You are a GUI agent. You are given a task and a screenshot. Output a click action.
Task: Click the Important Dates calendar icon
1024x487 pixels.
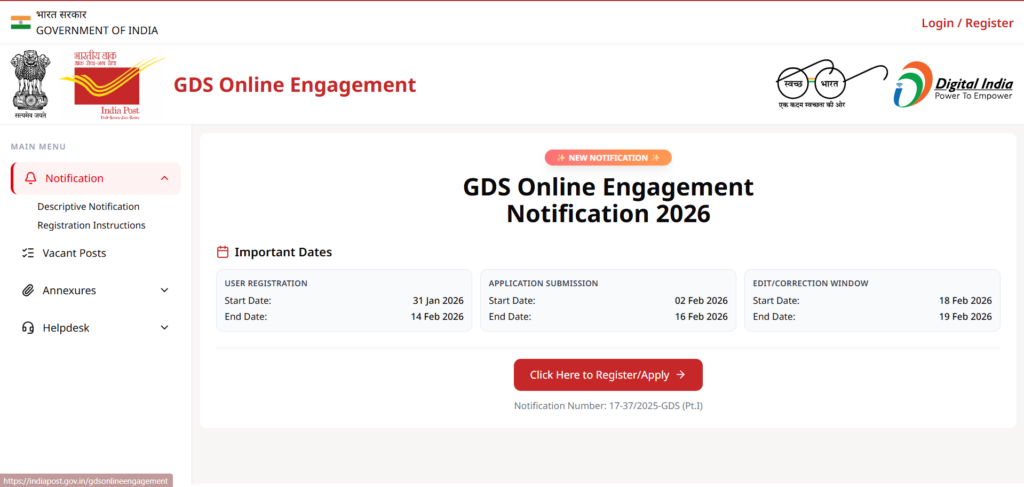223,252
